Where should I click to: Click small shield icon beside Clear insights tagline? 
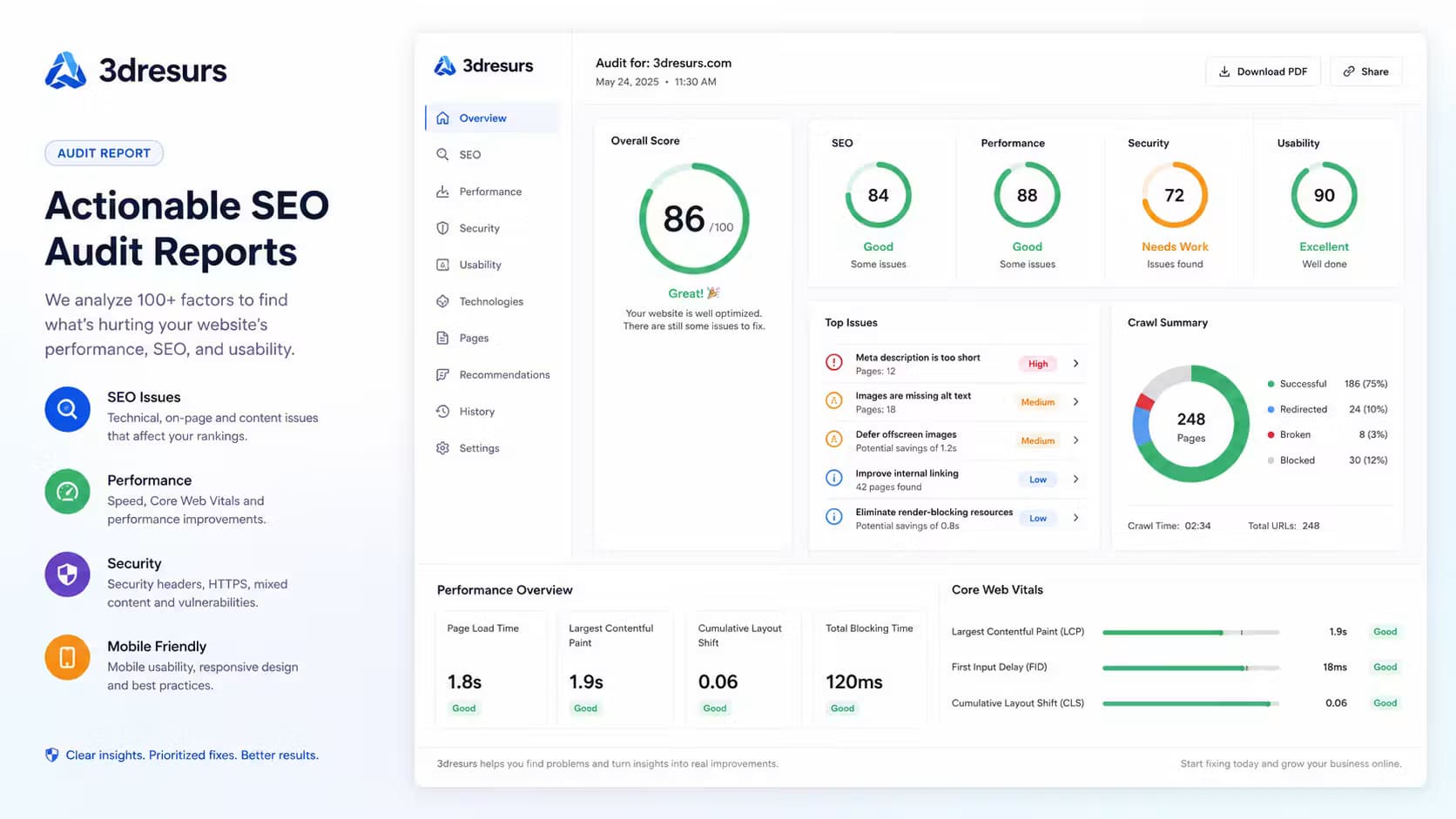52,755
